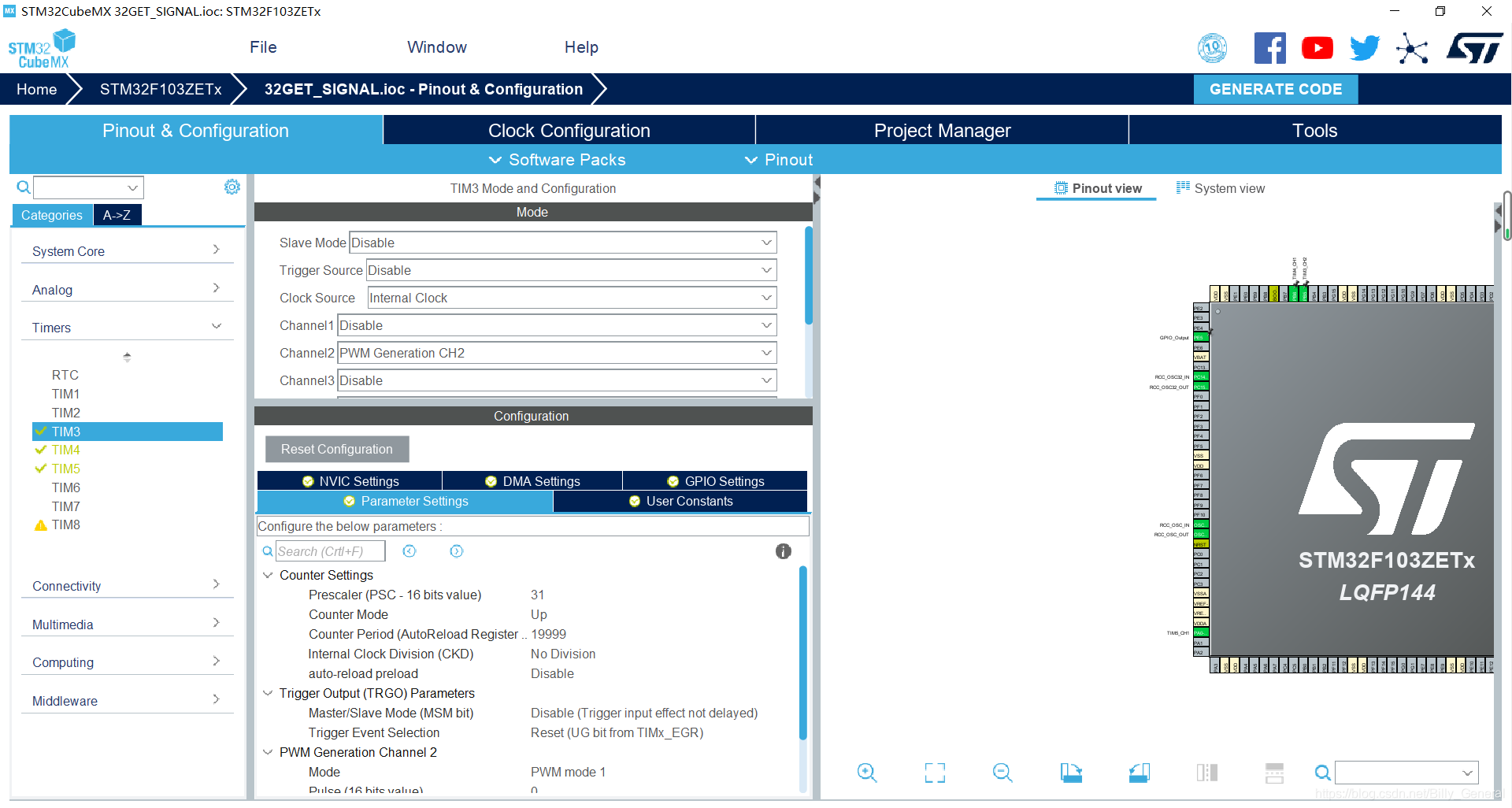Image resolution: width=1512 pixels, height=808 pixels.
Task: Open the Clock Source dropdown
Action: tap(572, 298)
